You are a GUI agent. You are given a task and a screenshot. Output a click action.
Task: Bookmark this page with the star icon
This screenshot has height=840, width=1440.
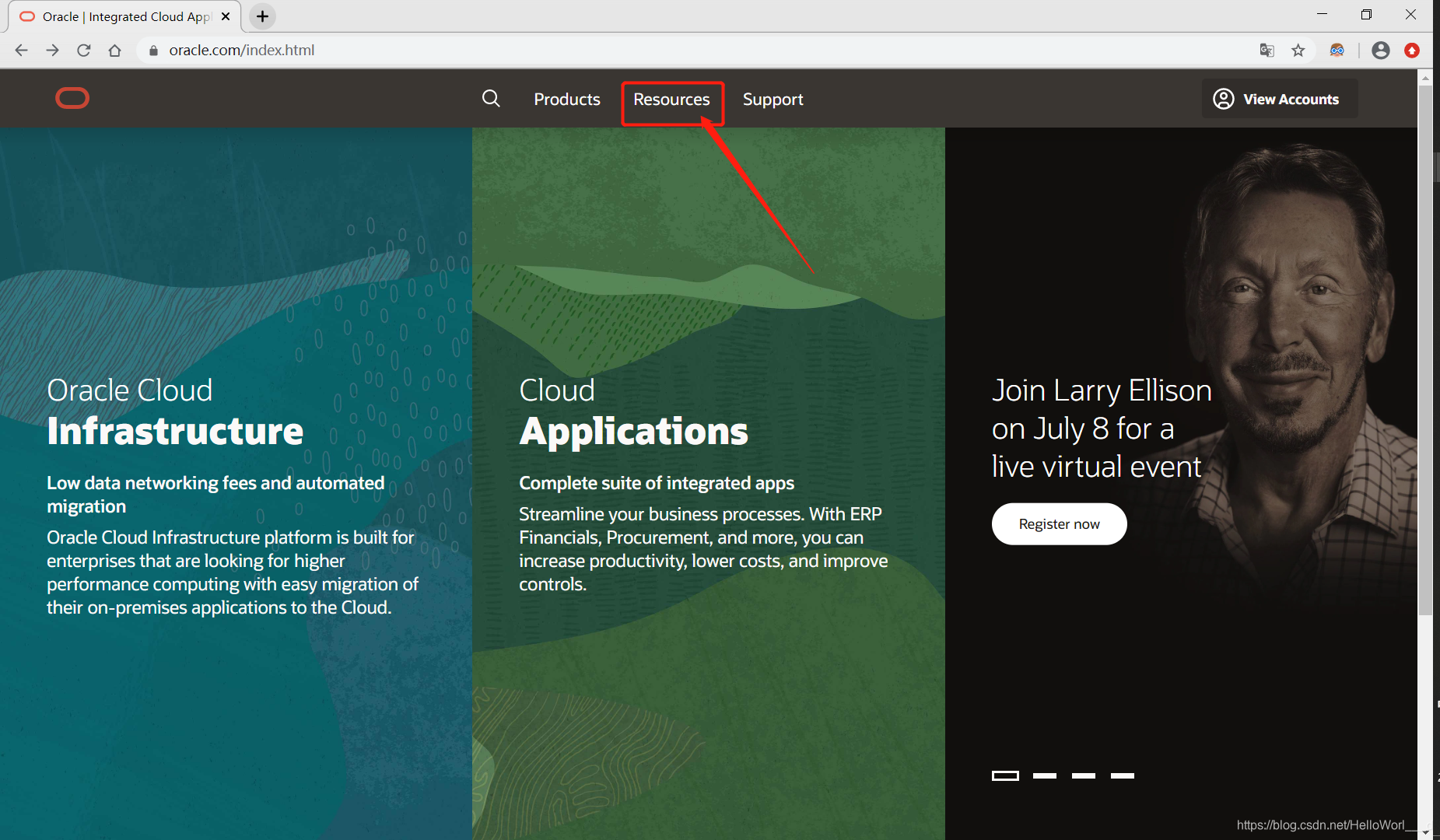[x=1298, y=51]
